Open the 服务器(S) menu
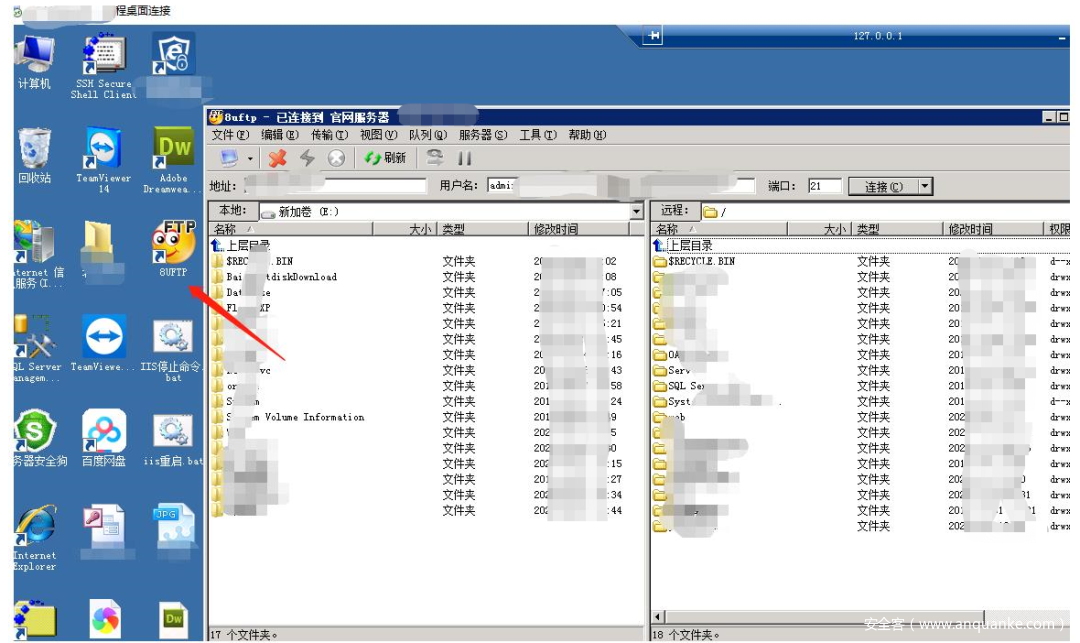The width and height of the screenshot is (1080, 643). pos(483,135)
